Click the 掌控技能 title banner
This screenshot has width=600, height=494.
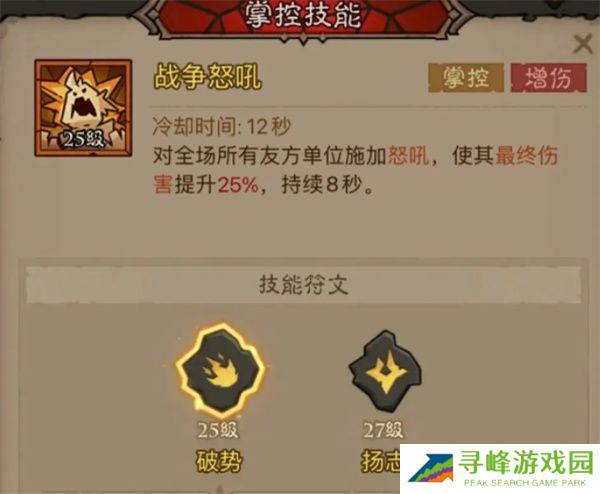tap(303, 16)
